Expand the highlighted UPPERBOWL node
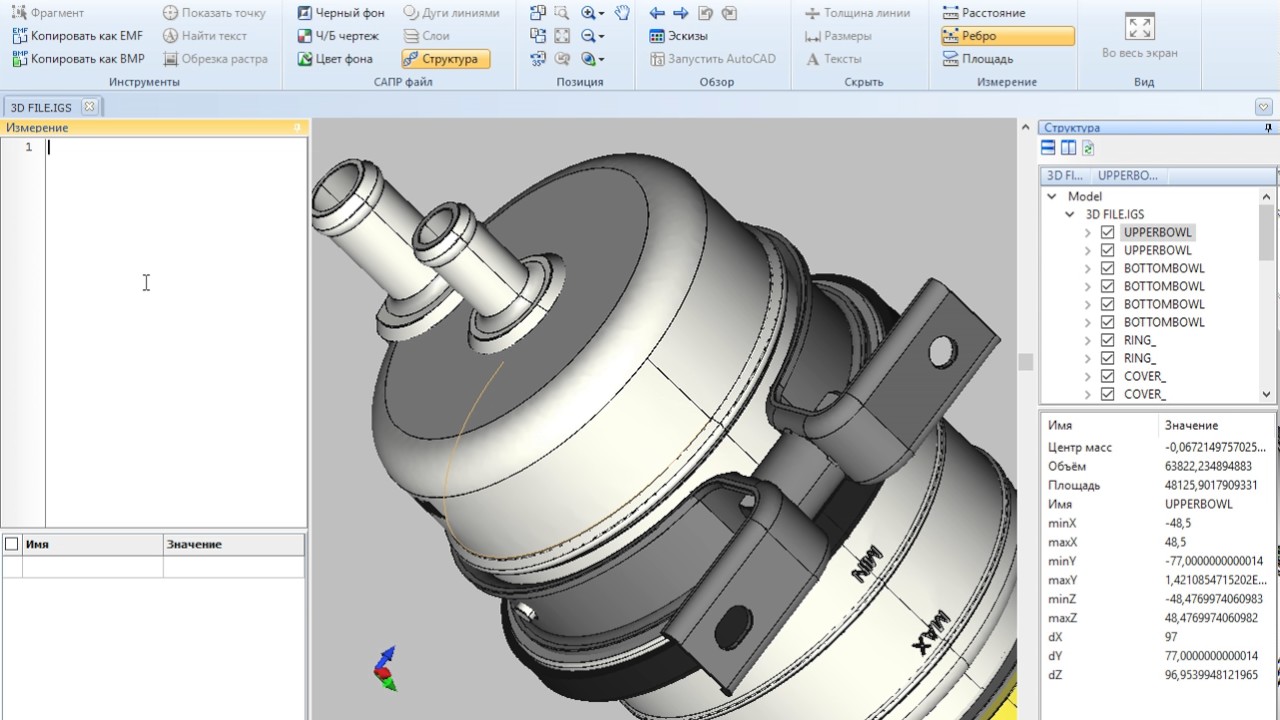1280x720 pixels. (1088, 233)
